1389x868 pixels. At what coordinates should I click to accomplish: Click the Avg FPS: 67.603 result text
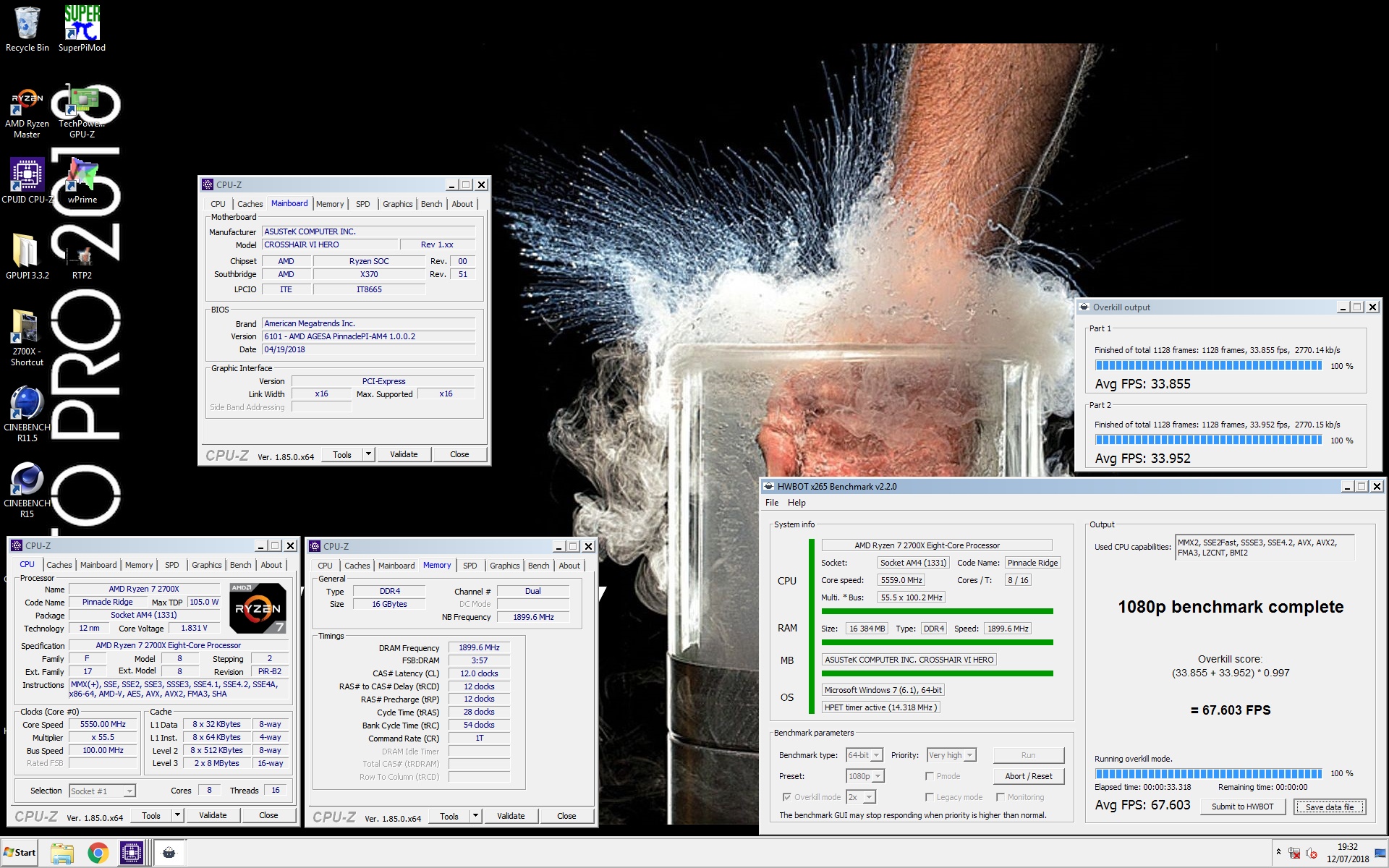click(x=1142, y=805)
